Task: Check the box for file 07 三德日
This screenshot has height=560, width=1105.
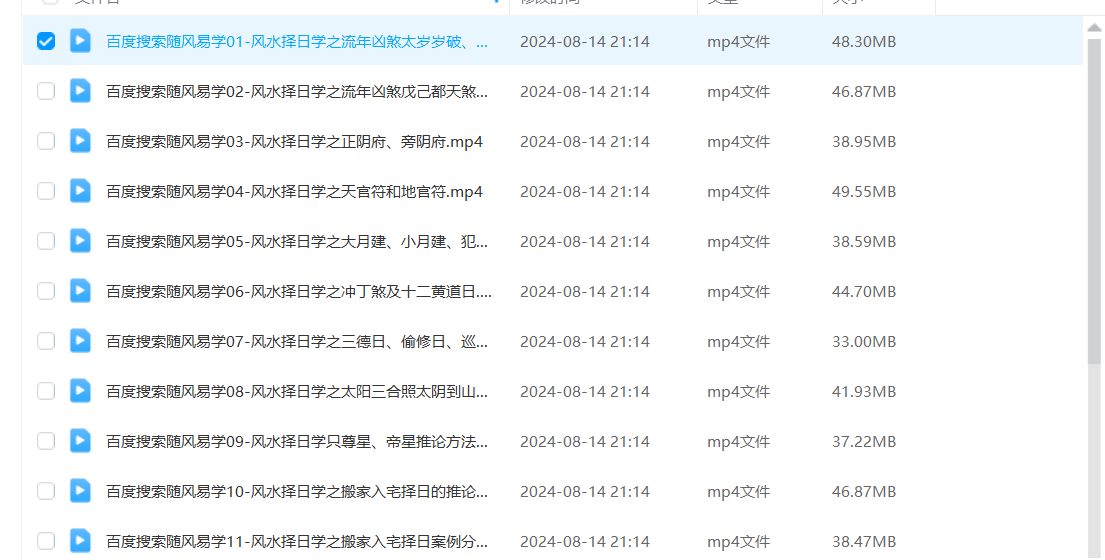Action: click(46, 341)
